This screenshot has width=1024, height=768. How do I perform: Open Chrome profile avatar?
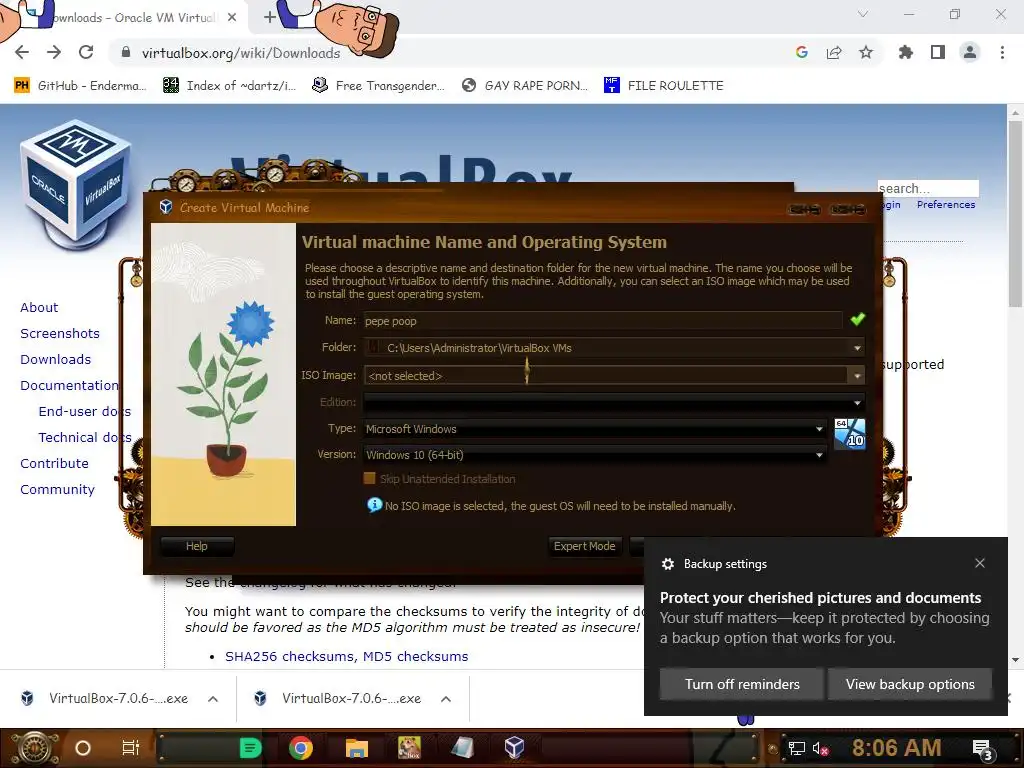pyautogui.click(x=970, y=53)
